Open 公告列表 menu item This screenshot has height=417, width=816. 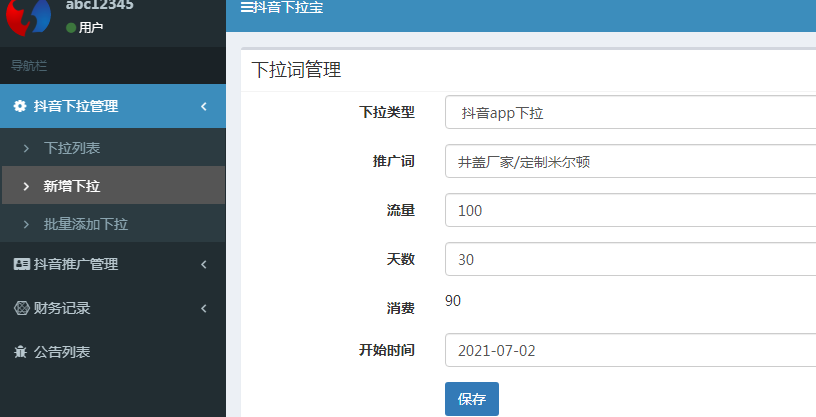point(113,352)
